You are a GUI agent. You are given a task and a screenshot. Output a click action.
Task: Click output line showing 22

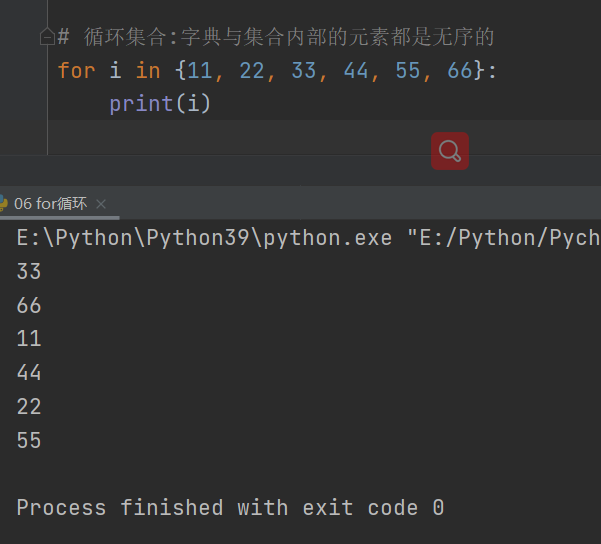[29, 406]
